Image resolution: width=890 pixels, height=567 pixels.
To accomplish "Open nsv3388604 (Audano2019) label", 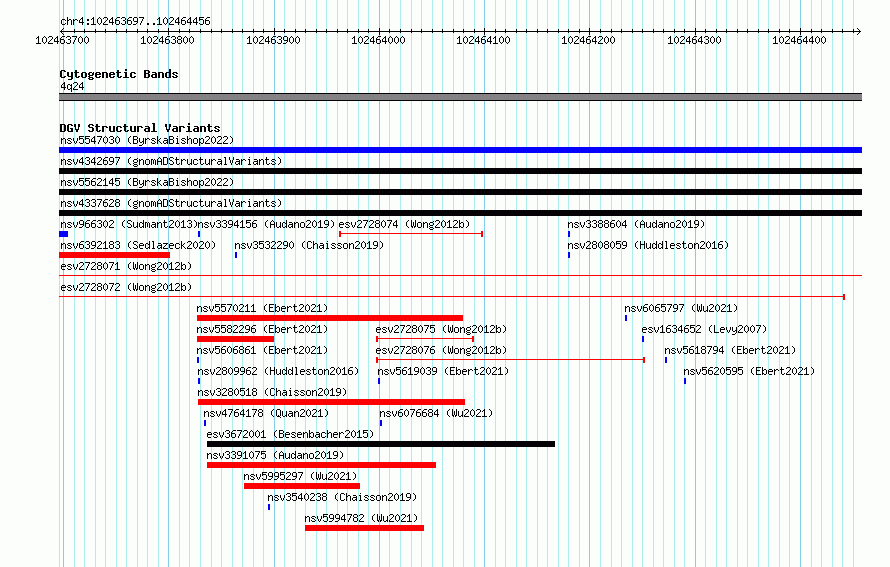I will [636, 224].
